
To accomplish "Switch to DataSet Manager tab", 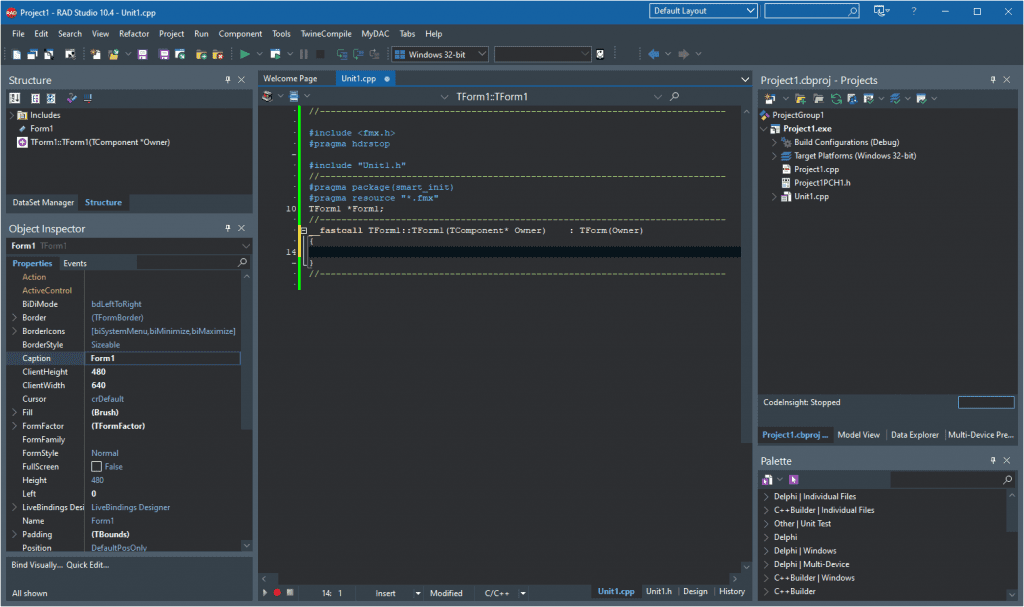I will (x=43, y=203).
